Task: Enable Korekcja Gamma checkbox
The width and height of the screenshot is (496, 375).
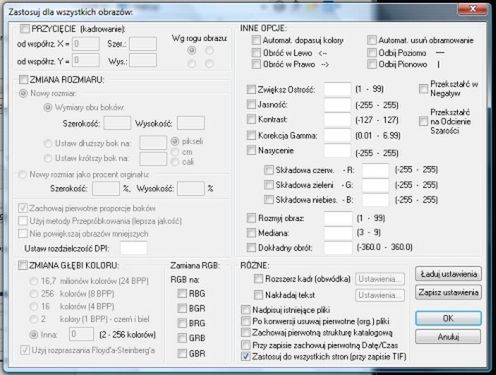Action: [x=251, y=135]
